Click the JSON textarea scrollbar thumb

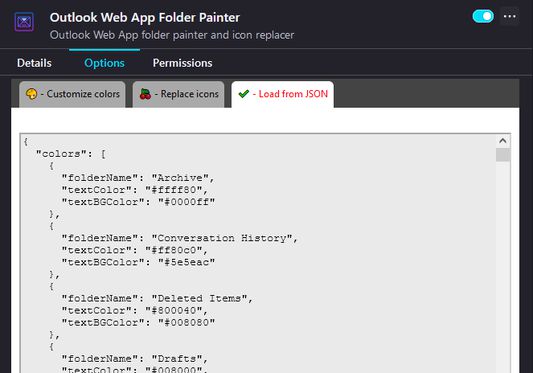point(503,155)
